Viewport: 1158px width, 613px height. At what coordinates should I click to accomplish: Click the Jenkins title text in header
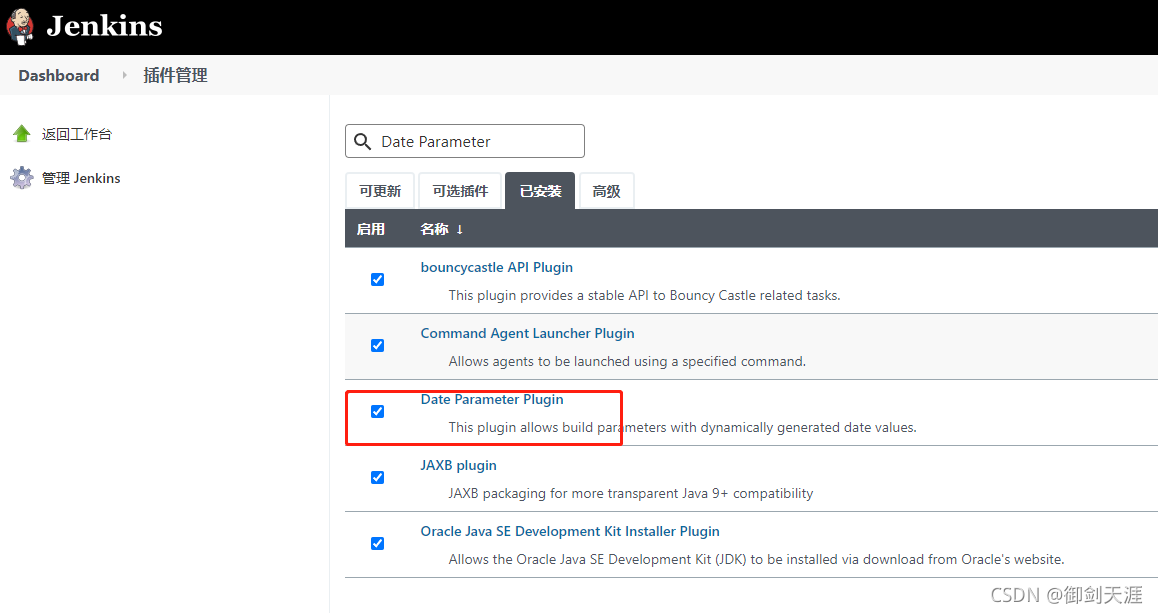(104, 27)
